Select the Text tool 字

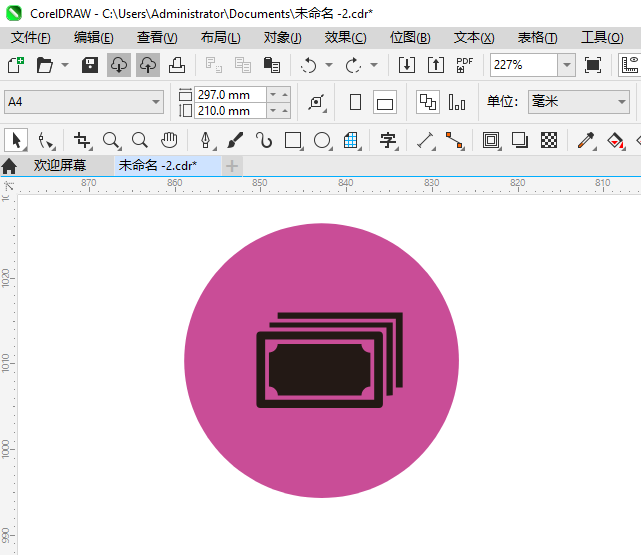coord(388,141)
